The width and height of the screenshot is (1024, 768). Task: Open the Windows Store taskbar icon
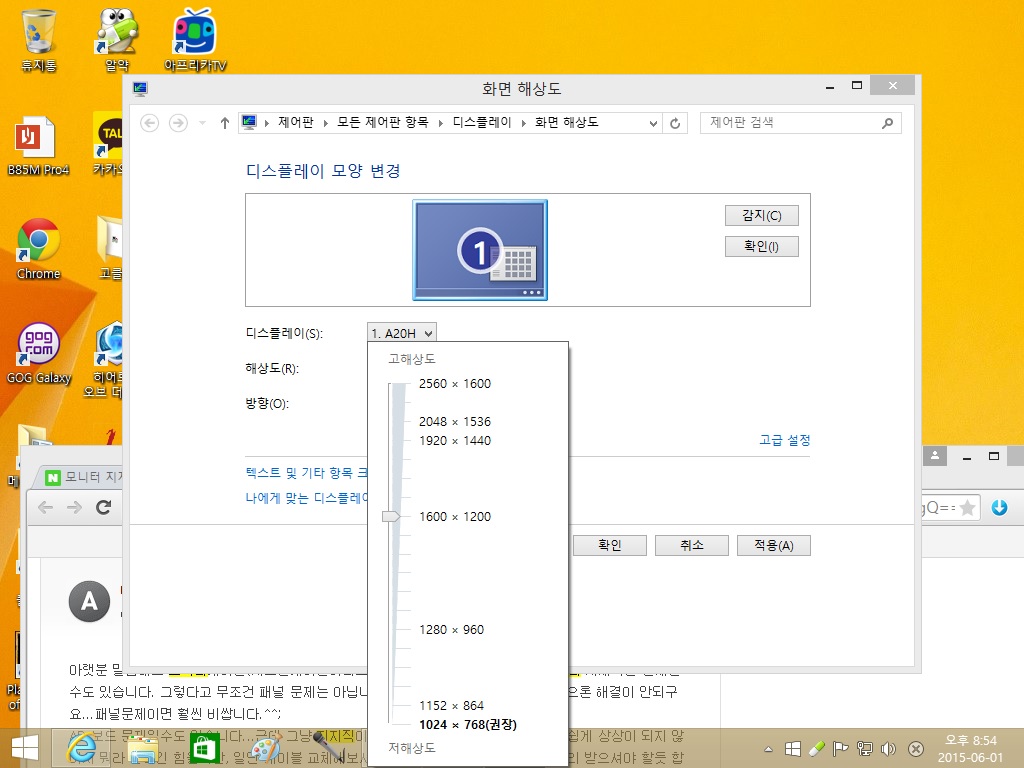(x=204, y=748)
